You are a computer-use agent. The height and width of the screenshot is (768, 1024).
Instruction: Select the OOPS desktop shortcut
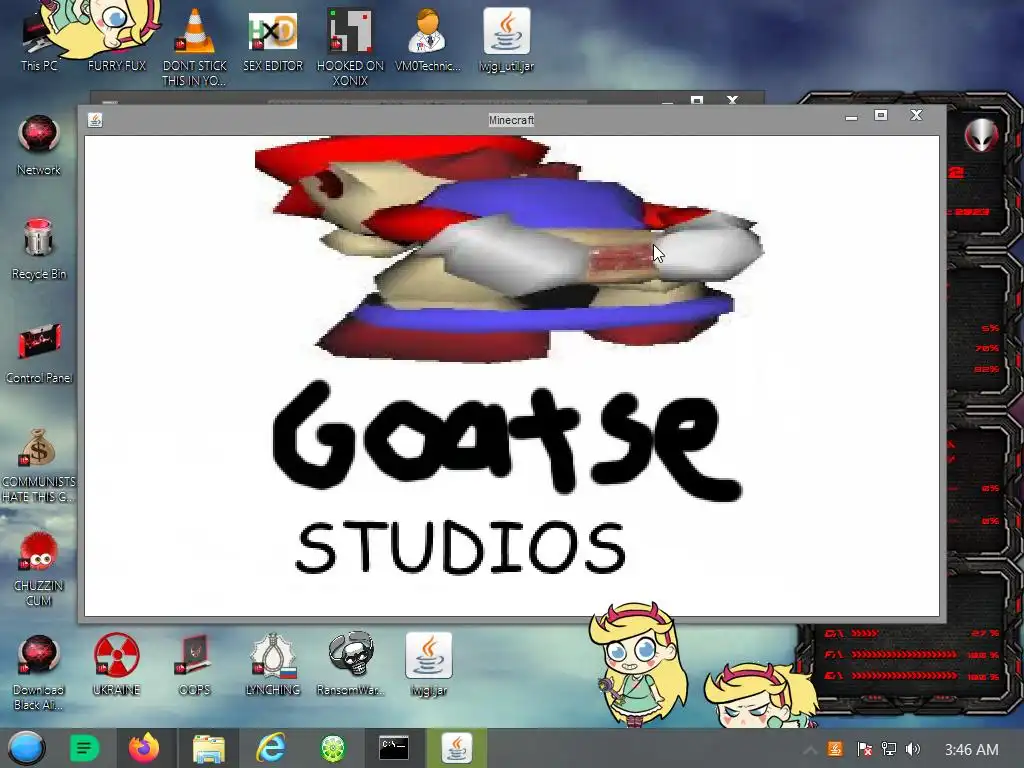[x=195, y=665]
